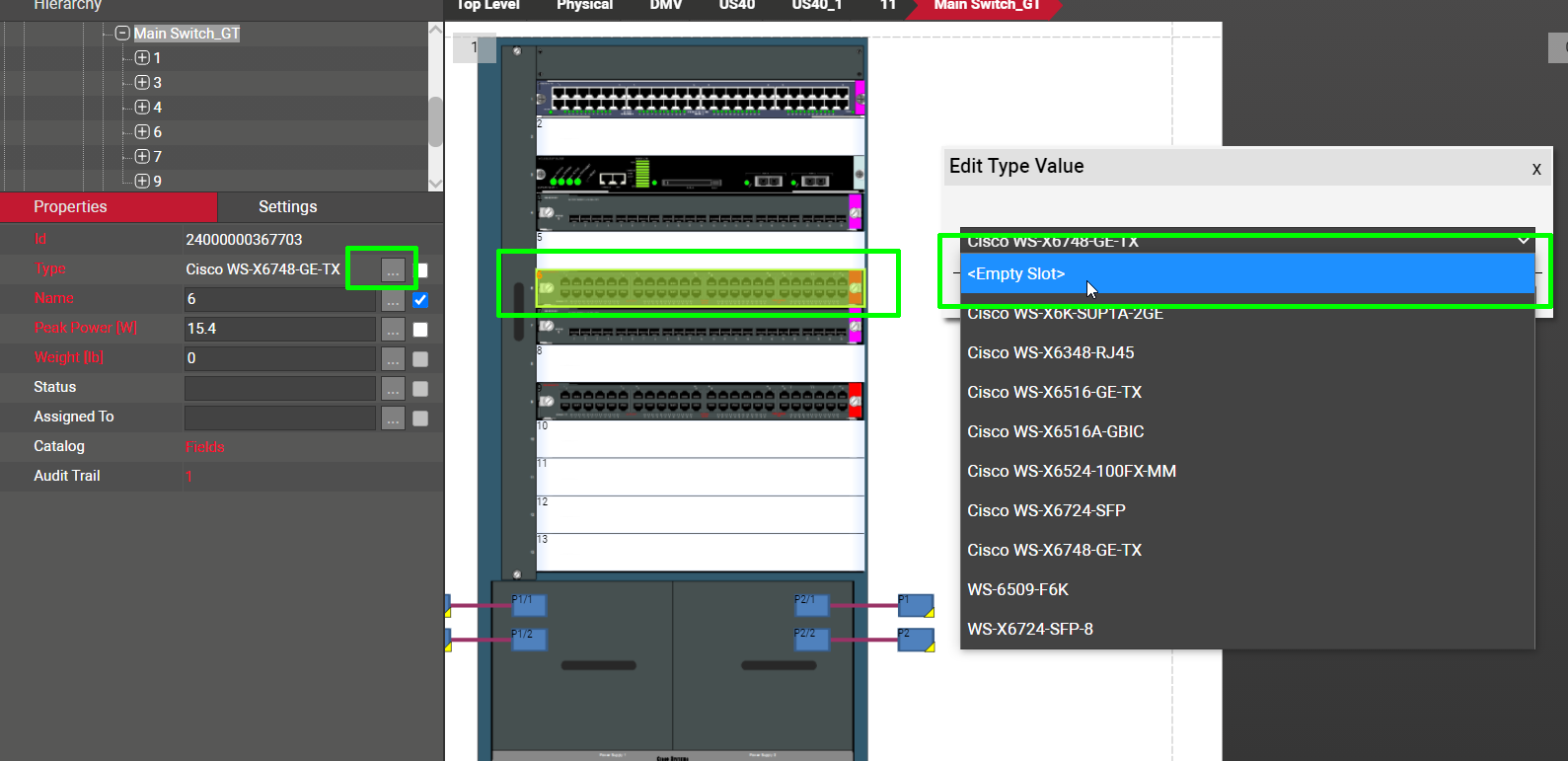Close the Edit Type Value dialog

(x=1535, y=169)
